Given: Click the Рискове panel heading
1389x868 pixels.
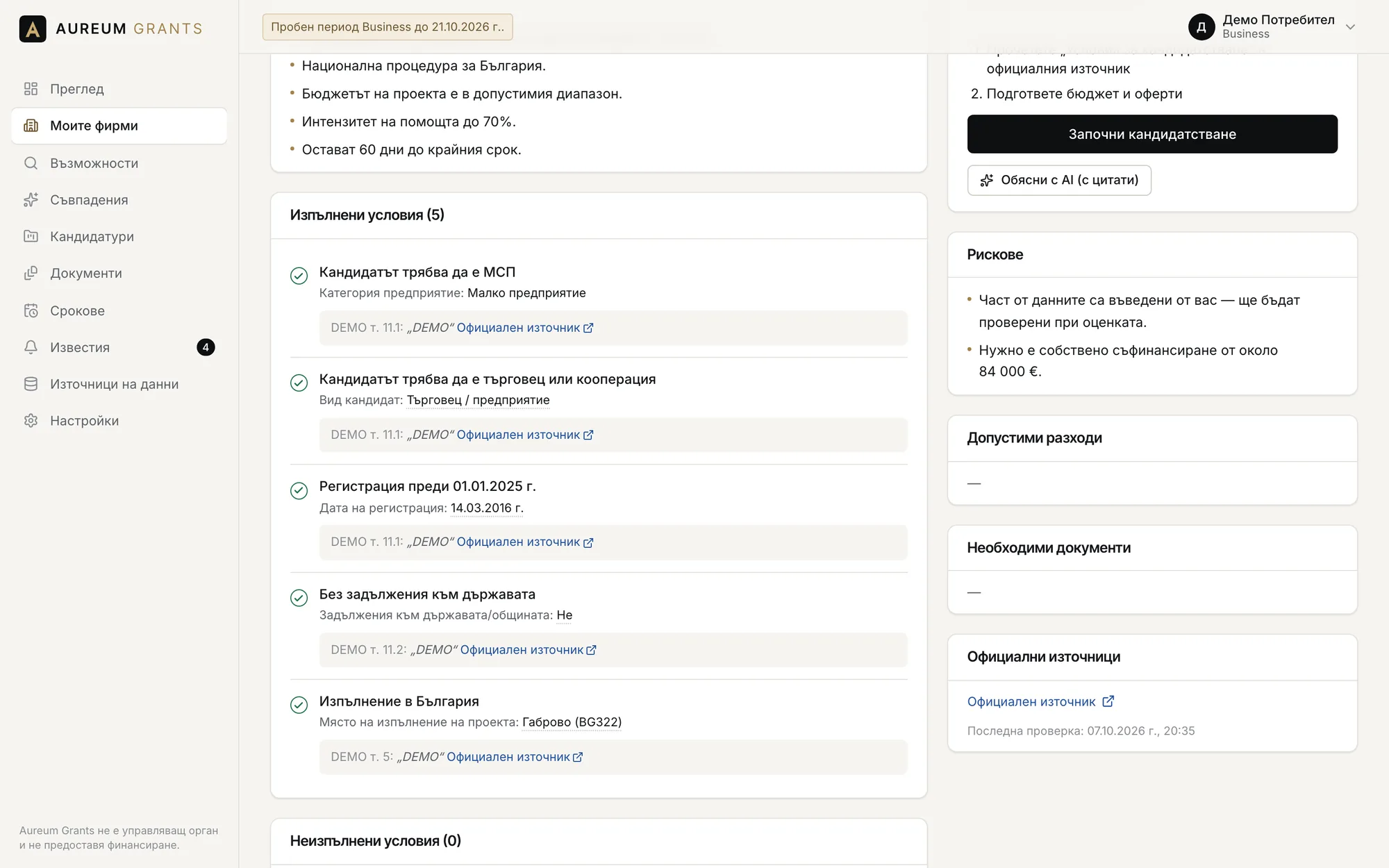Looking at the screenshot, I should tap(995, 255).
